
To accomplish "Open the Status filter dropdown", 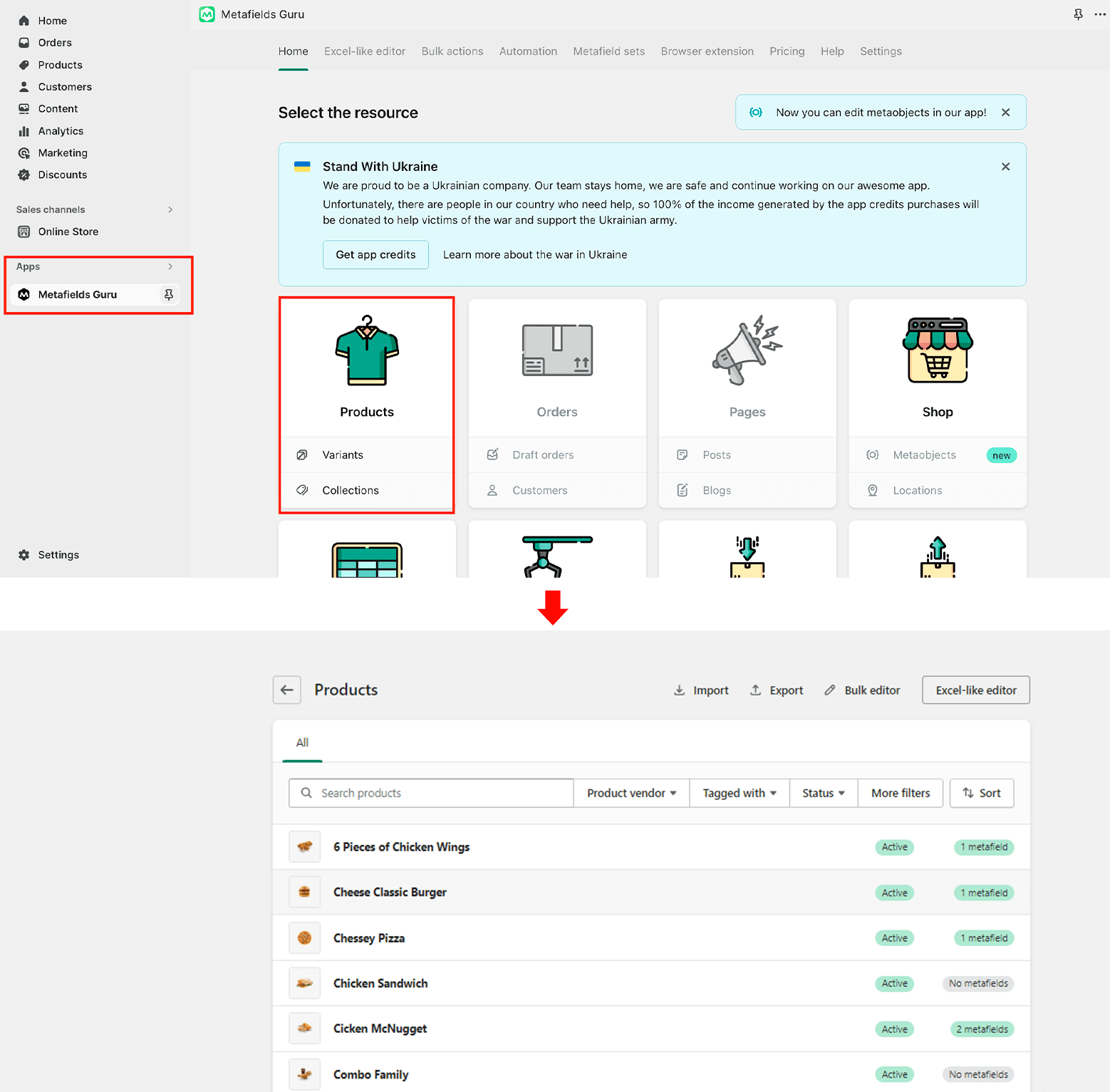I will click(x=824, y=793).
